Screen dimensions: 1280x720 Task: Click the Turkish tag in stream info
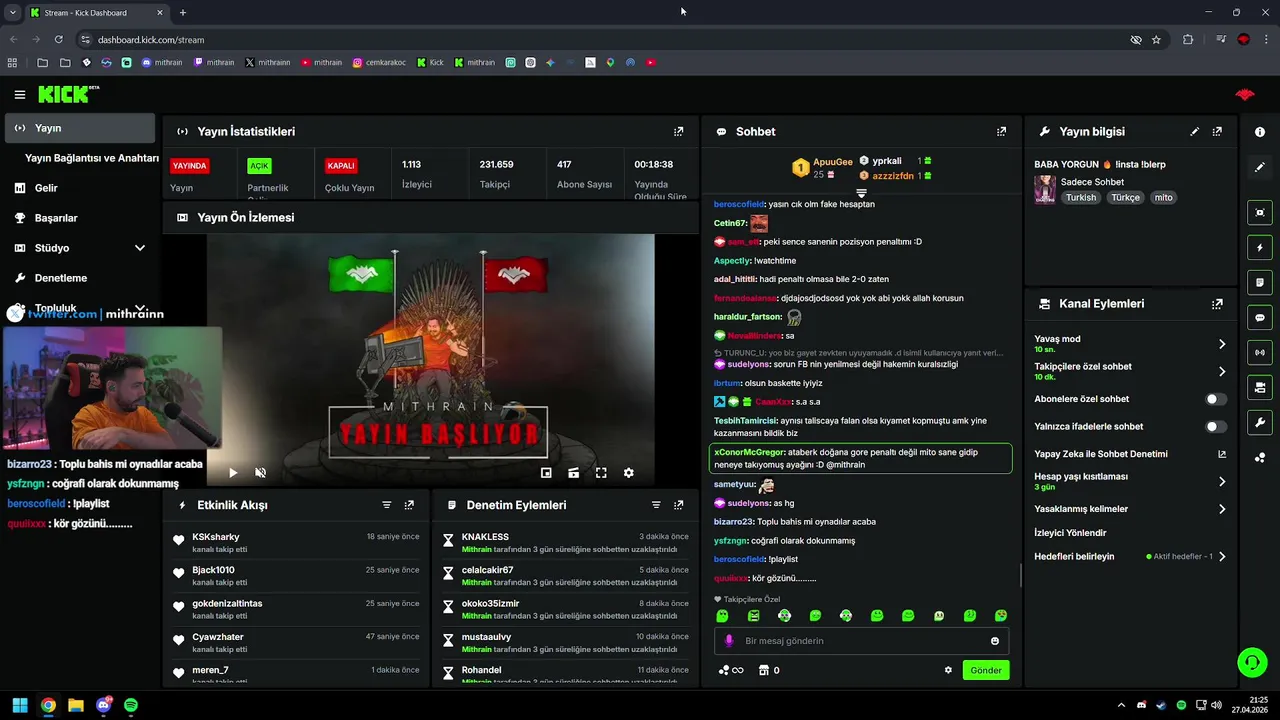1081,198
